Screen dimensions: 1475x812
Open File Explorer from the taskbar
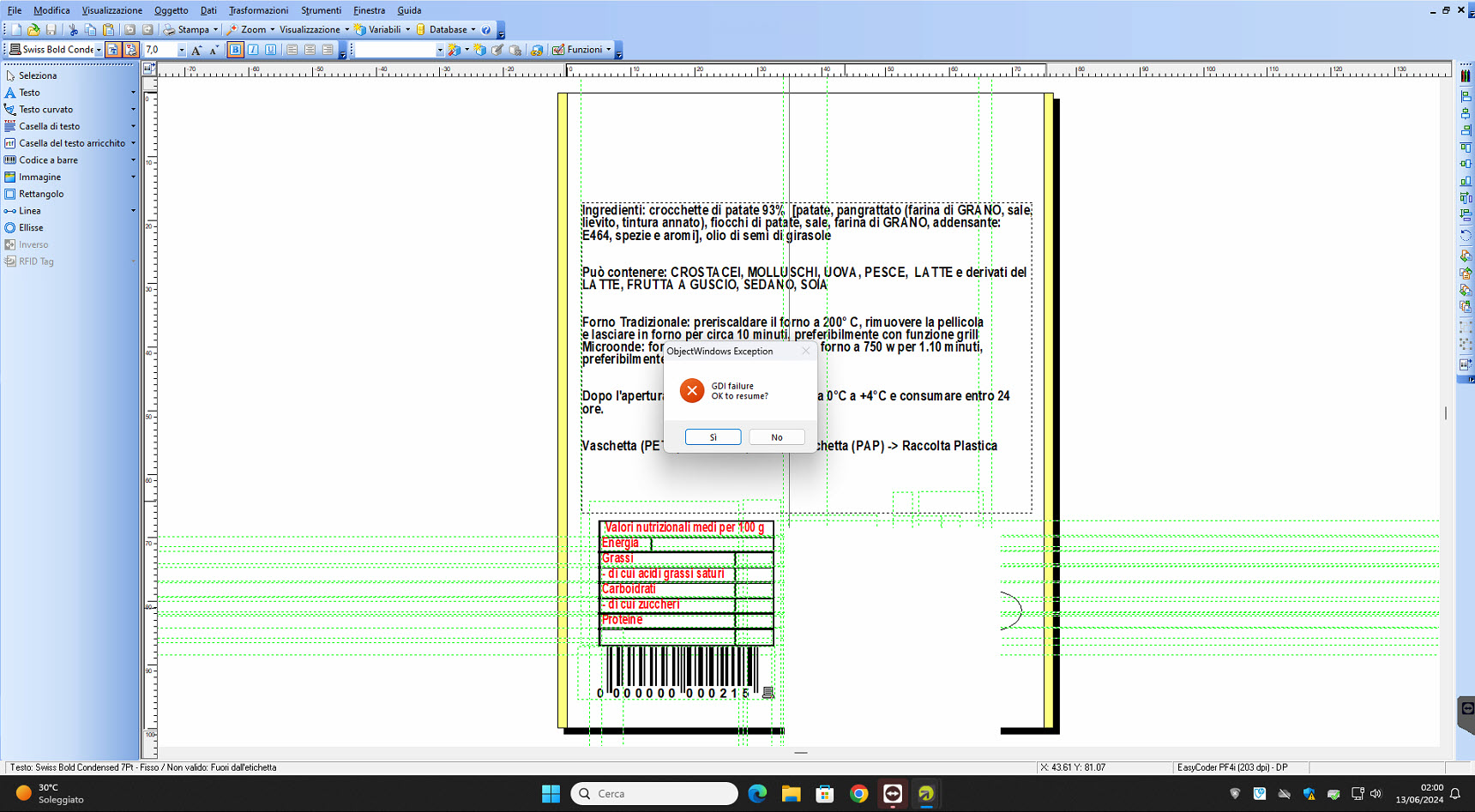tap(791, 794)
